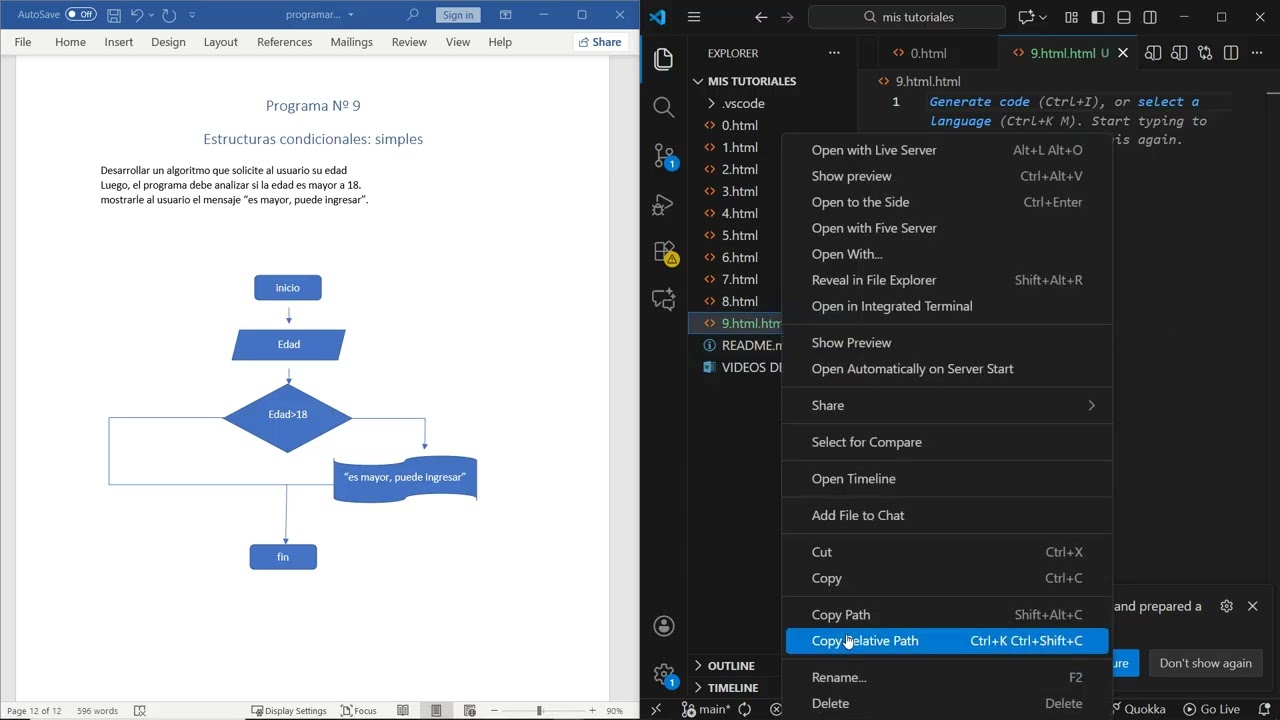Image resolution: width=1280 pixels, height=720 pixels.
Task: Click the Page 12 of 12 indicator
Action: click(x=34, y=711)
